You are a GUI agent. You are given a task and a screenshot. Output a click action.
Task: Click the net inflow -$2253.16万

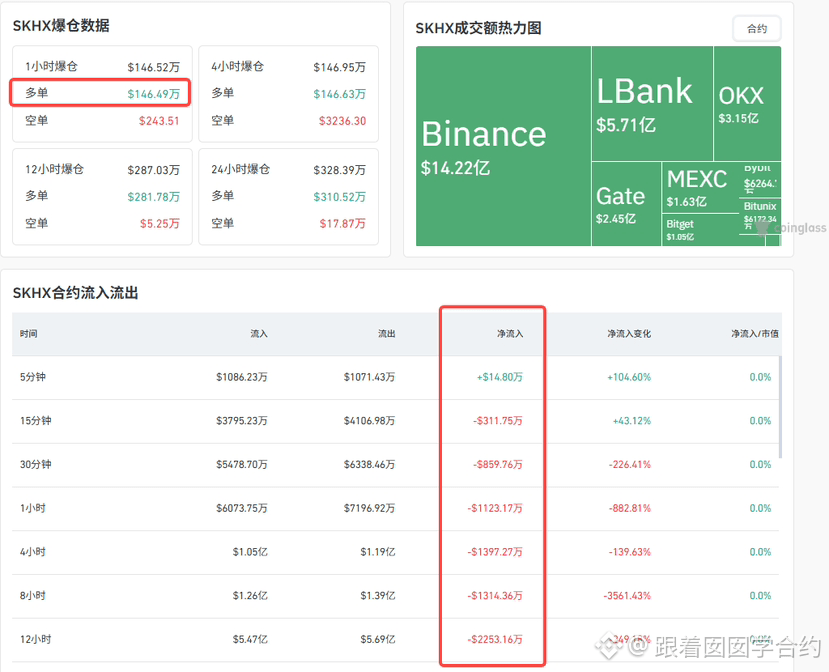pyautogui.click(x=495, y=639)
